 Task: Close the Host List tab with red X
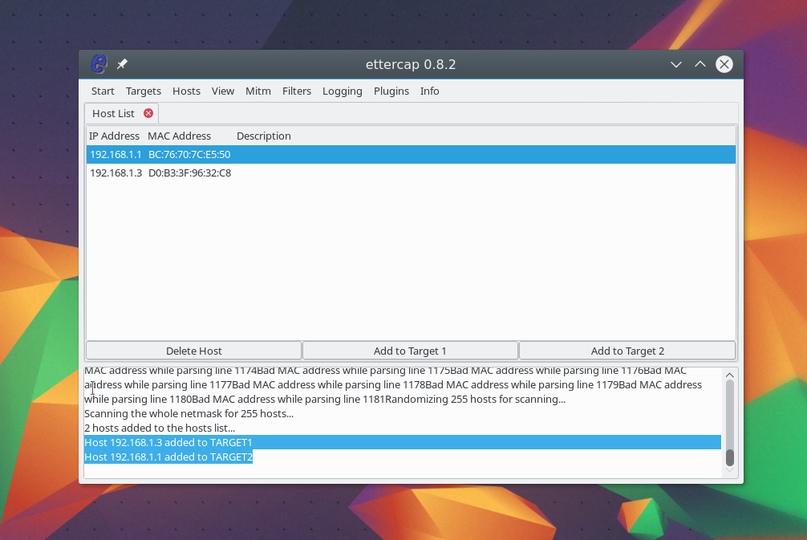(149, 114)
